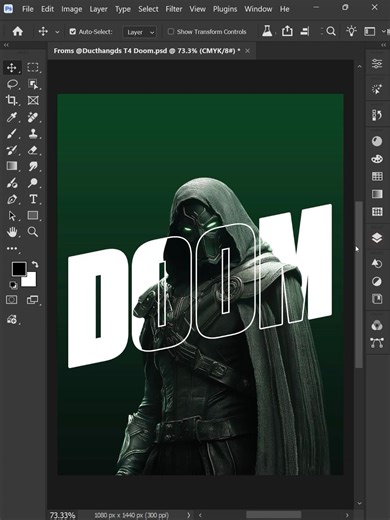This screenshot has height=520, width=390.
Task: Open the status bar info arrow
Action: [x=189, y=515]
